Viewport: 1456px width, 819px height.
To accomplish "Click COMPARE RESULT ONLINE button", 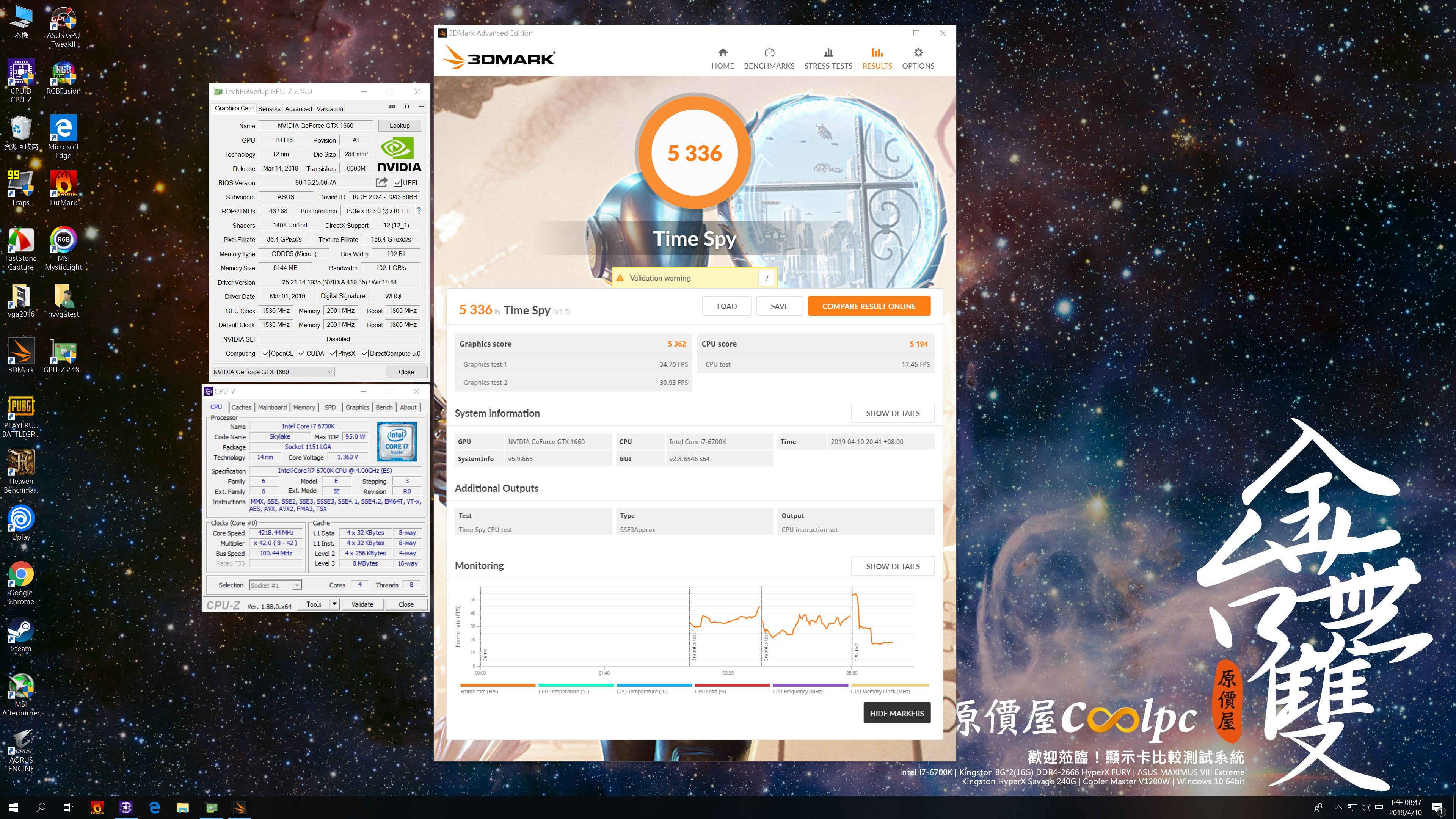I will click(869, 306).
